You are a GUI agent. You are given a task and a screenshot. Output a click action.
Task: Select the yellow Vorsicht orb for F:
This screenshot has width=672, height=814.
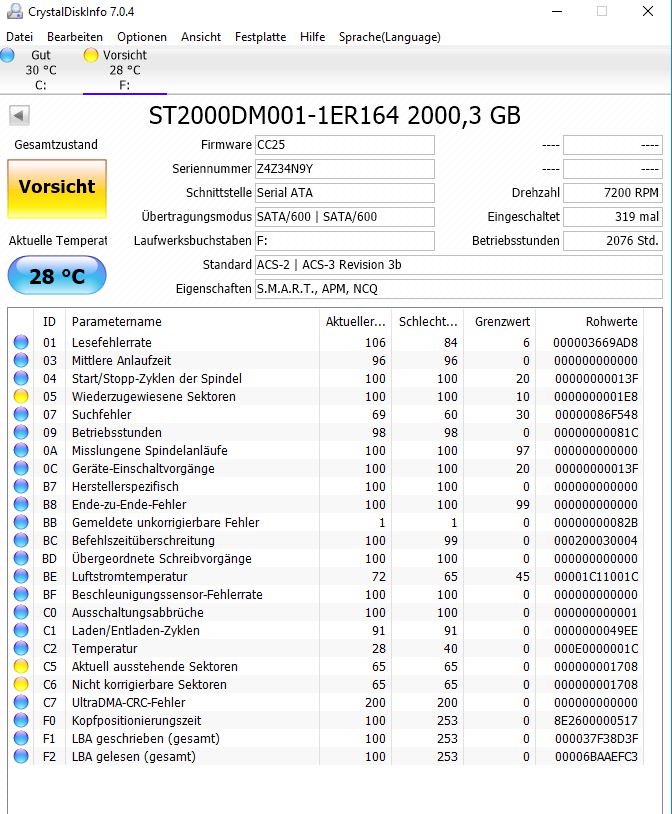pos(91,55)
